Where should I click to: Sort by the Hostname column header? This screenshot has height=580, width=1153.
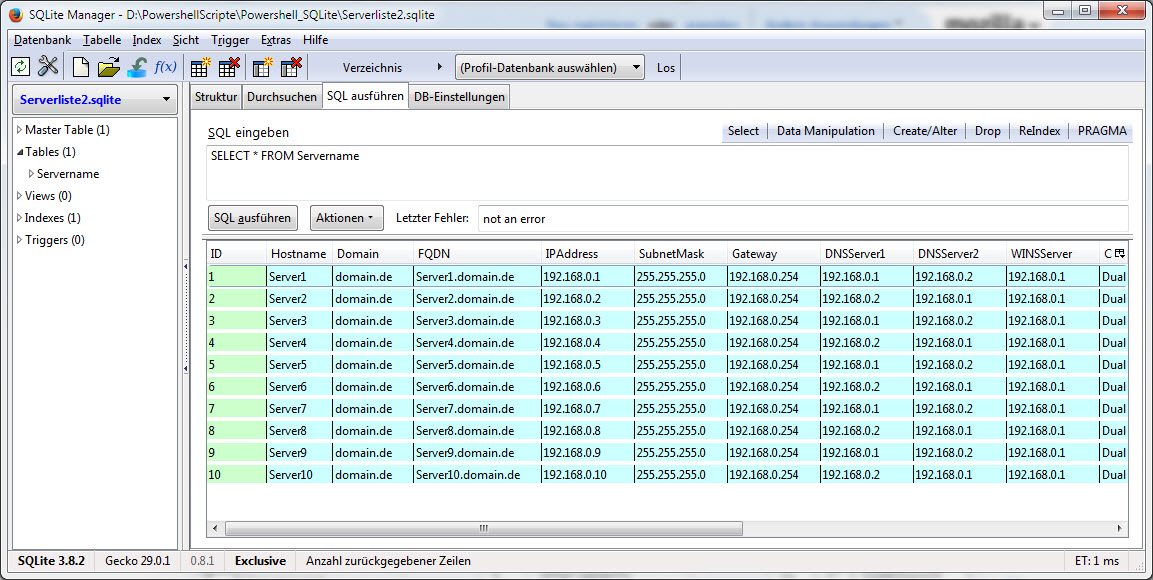tap(299, 254)
